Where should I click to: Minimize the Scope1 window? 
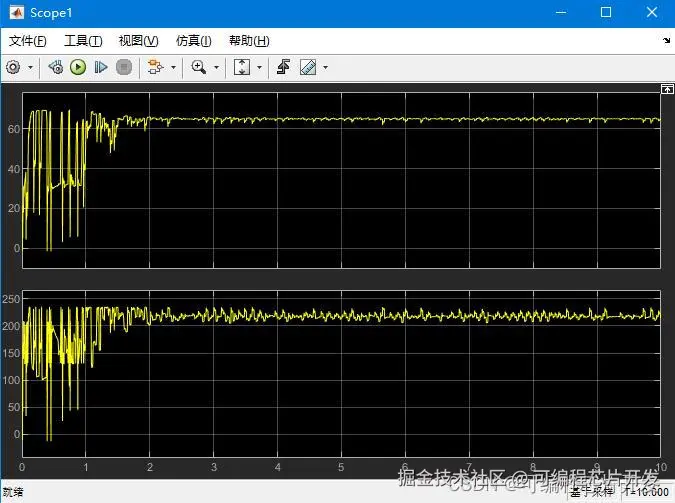tap(561, 12)
